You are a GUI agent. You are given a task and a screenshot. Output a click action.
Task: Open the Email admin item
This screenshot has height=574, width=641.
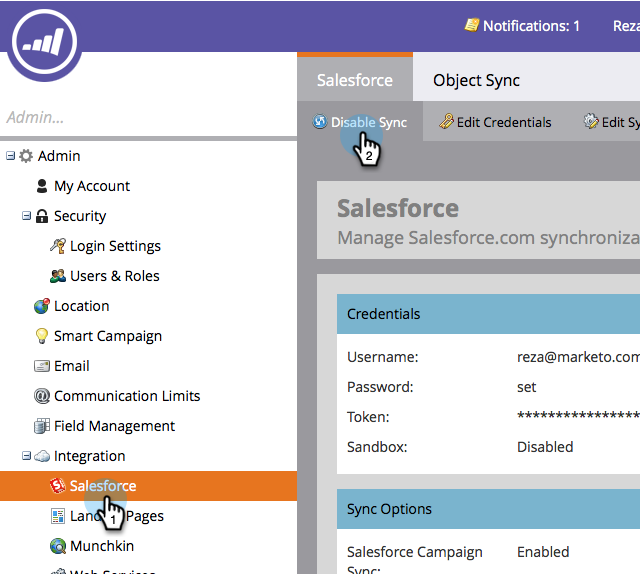[72, 366]
